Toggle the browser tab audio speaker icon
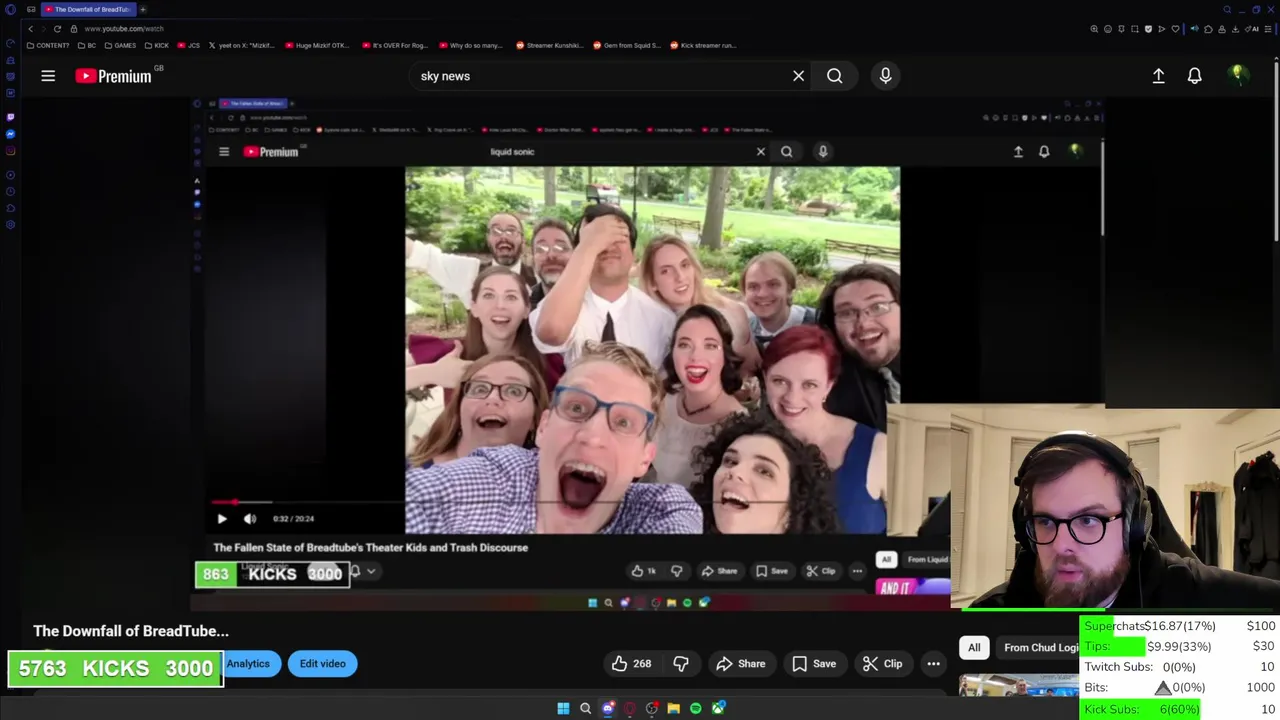 tap(1194, 29)
